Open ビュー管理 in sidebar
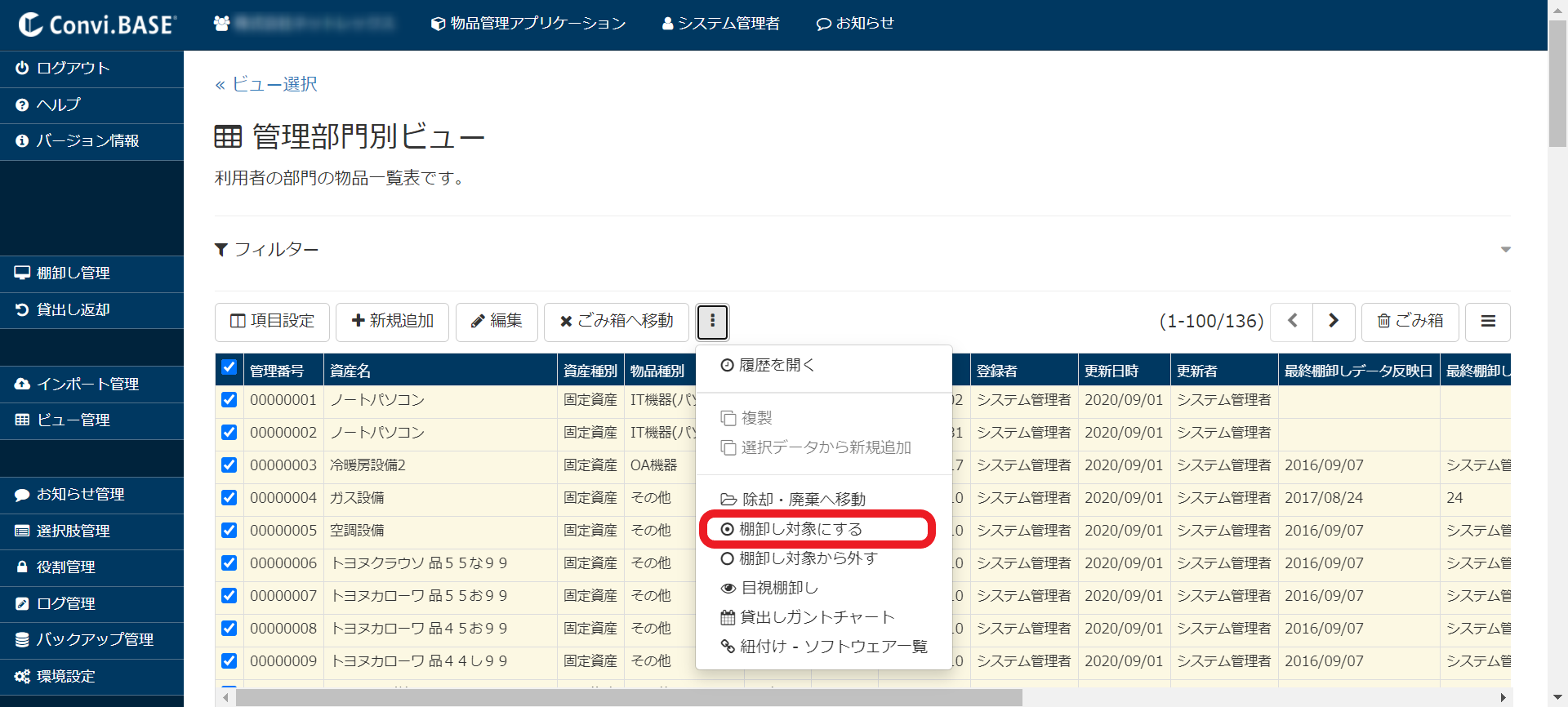Image resolution: width=1568 pixels, height=707 pixels. click(91, 420)
